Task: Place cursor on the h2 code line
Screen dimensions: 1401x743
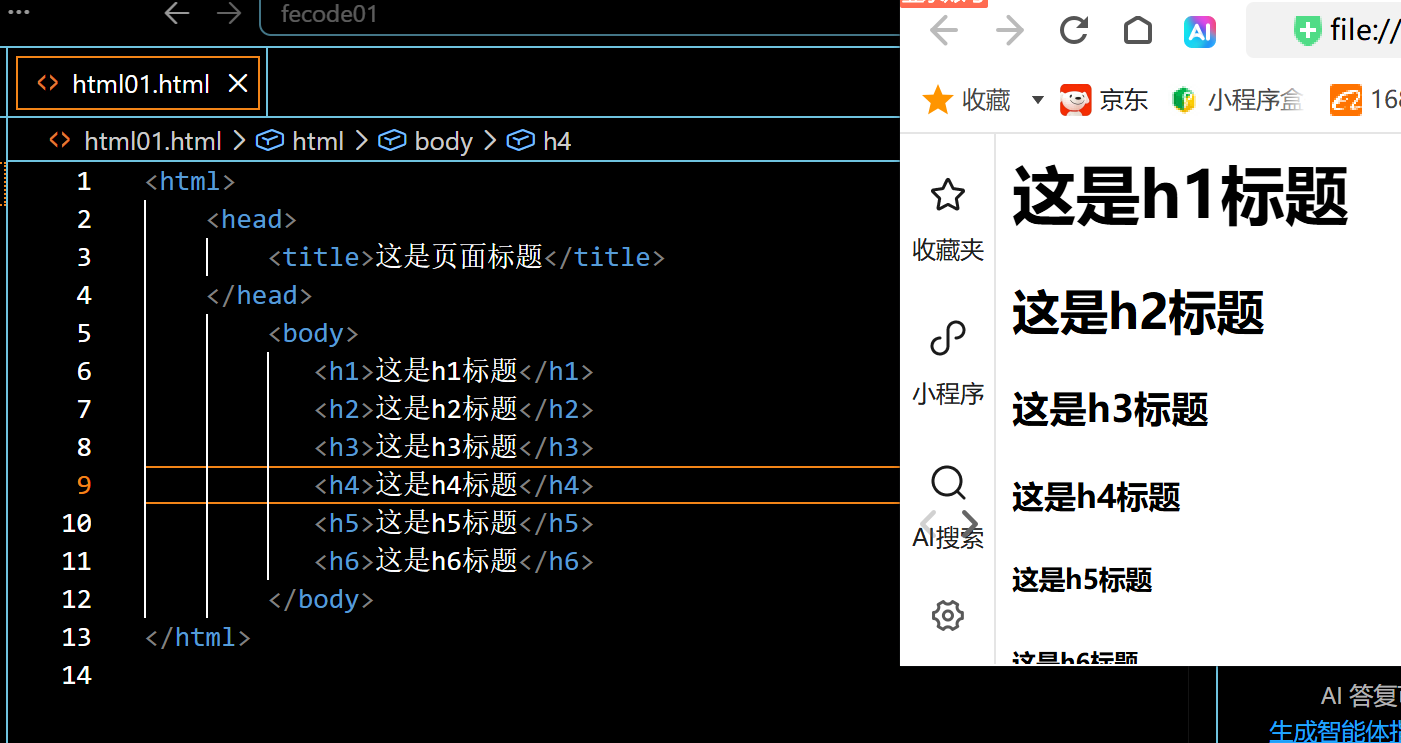Action: pyautogui.click(x=454, y=409)
